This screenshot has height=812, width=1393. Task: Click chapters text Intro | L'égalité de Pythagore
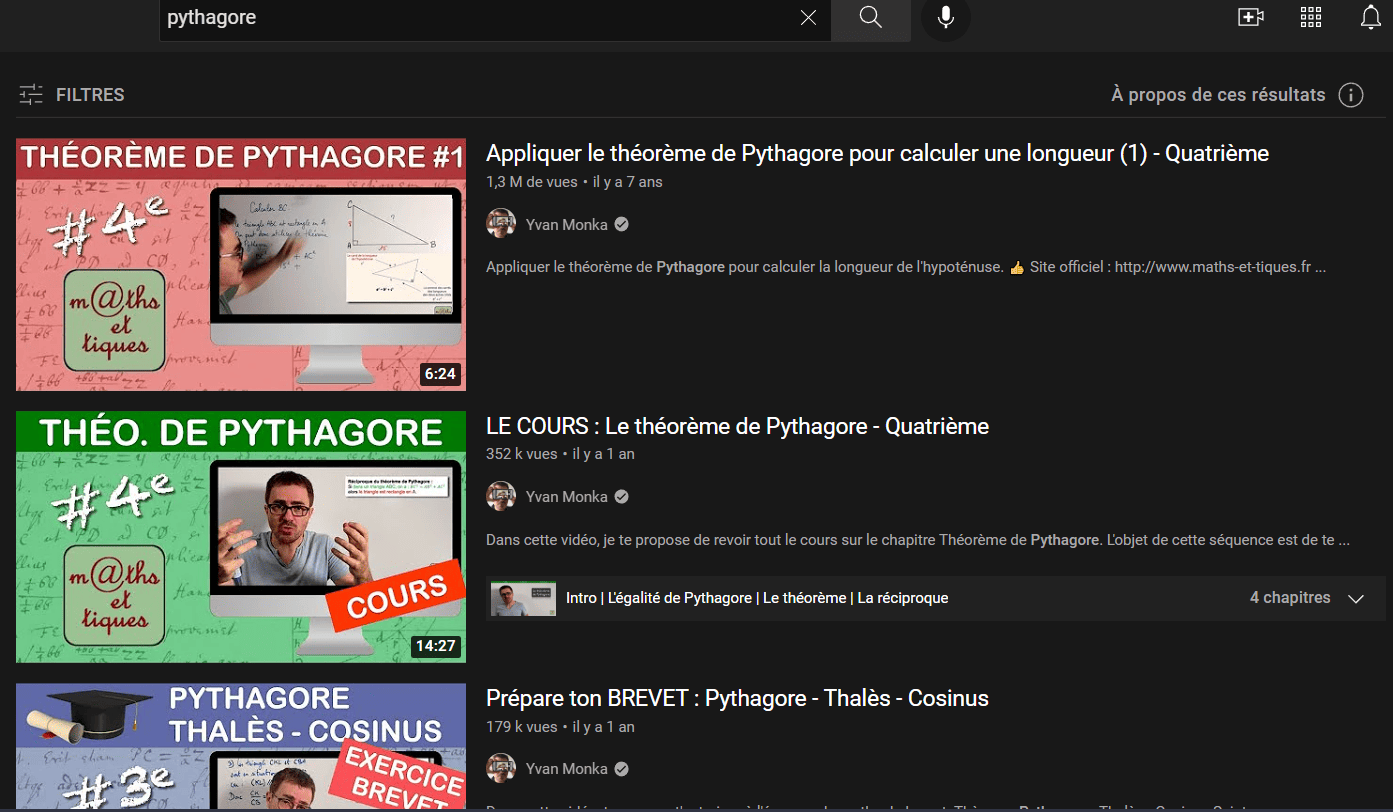tap(757, 598)
